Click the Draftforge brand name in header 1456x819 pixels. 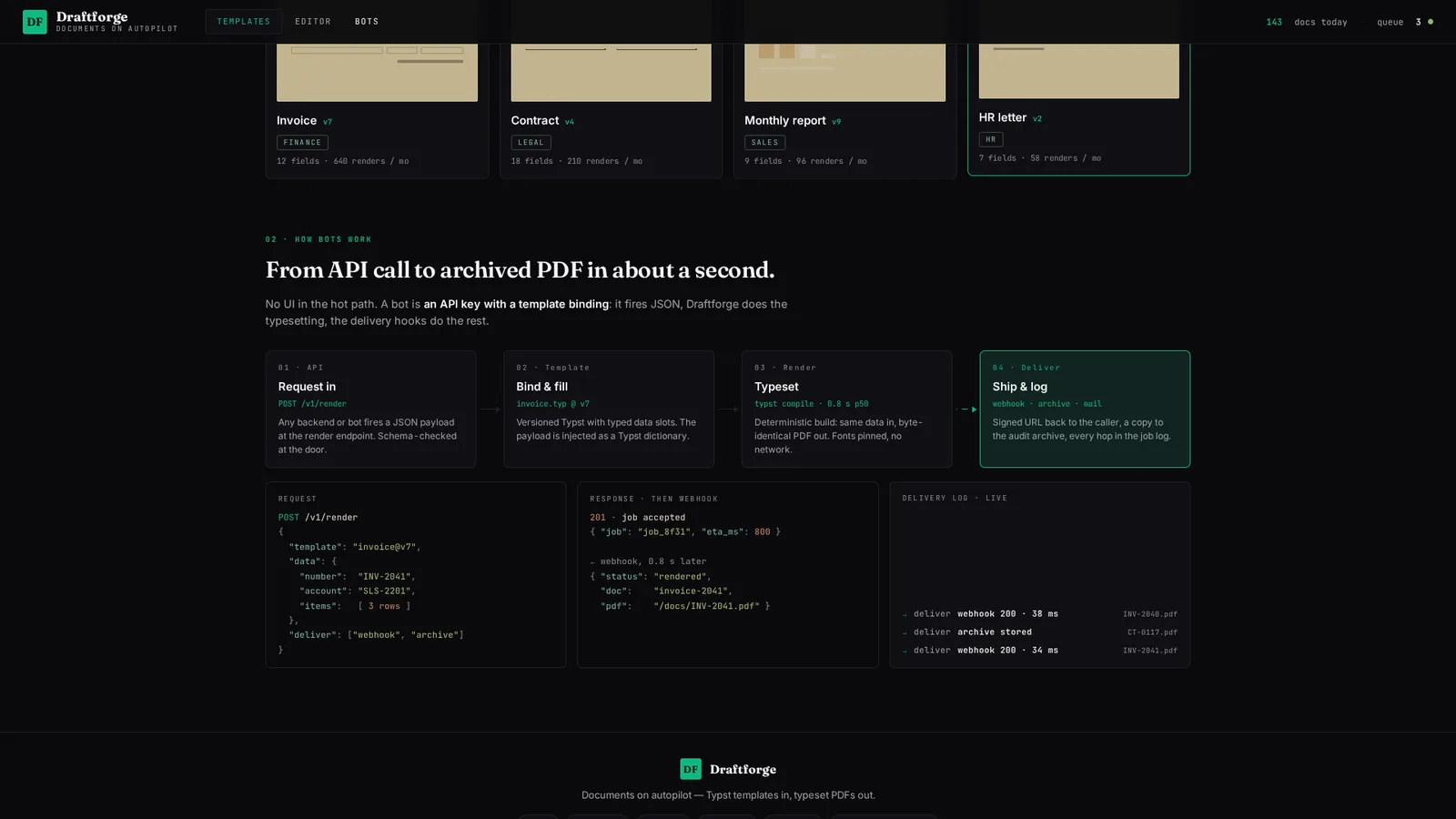92,16
